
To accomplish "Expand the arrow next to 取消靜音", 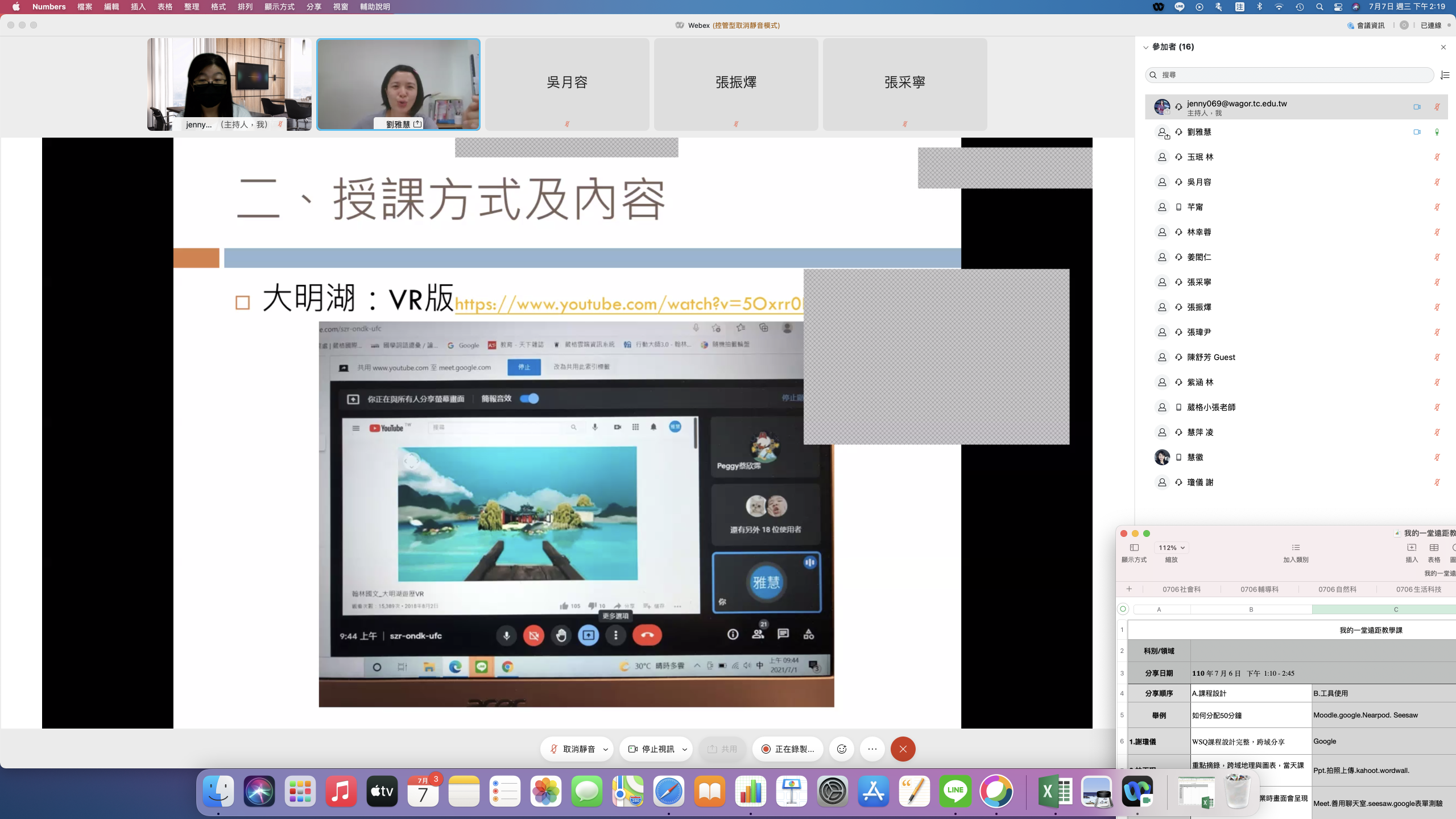I will 606,750.
